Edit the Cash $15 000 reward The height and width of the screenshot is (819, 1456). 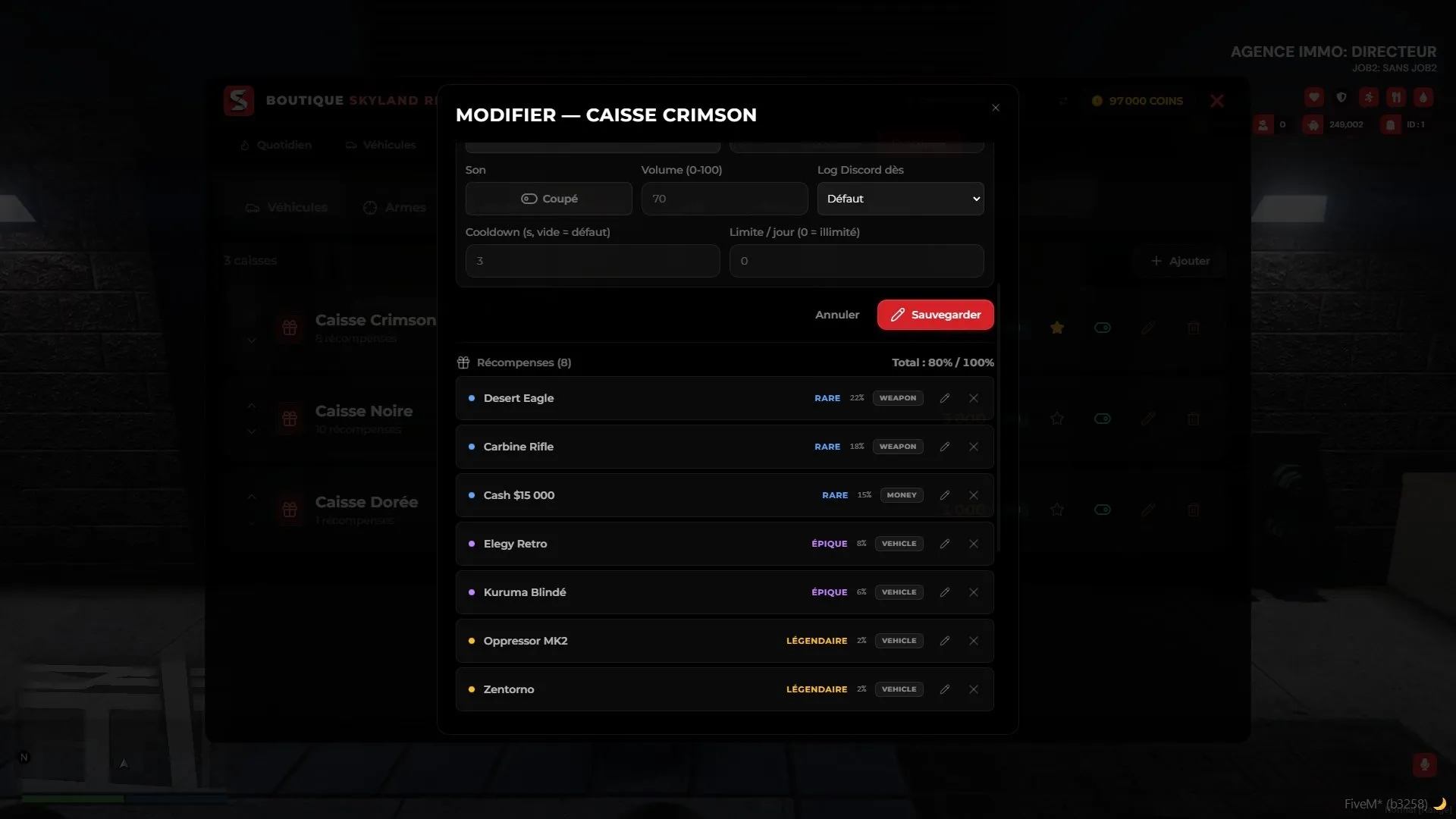[x=945, y=495]
